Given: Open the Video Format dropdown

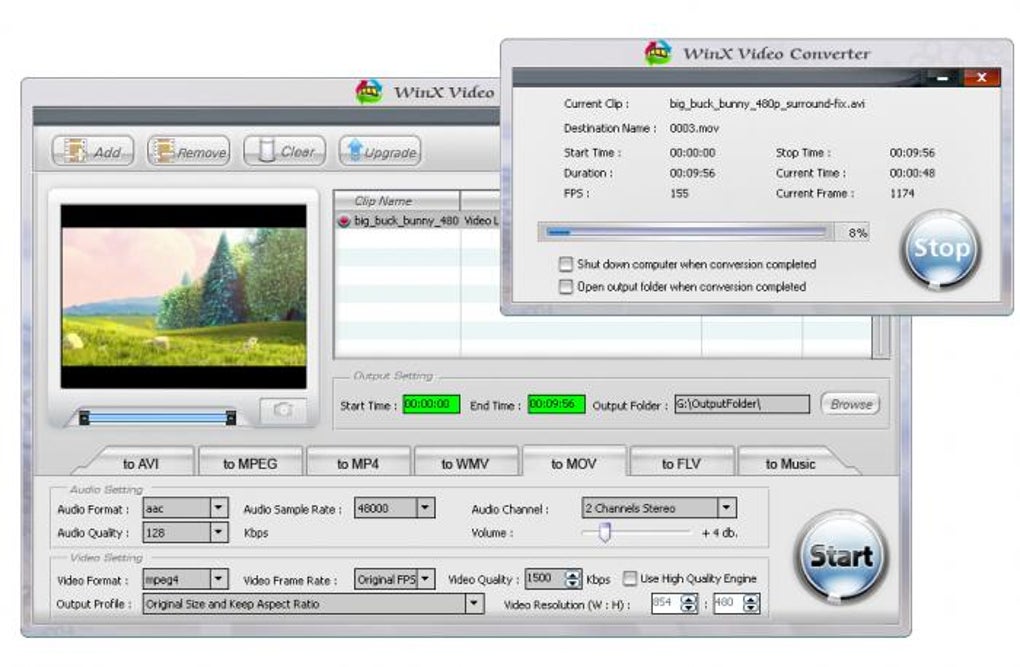Looking at the screenshot, I should tap(219, 579).
